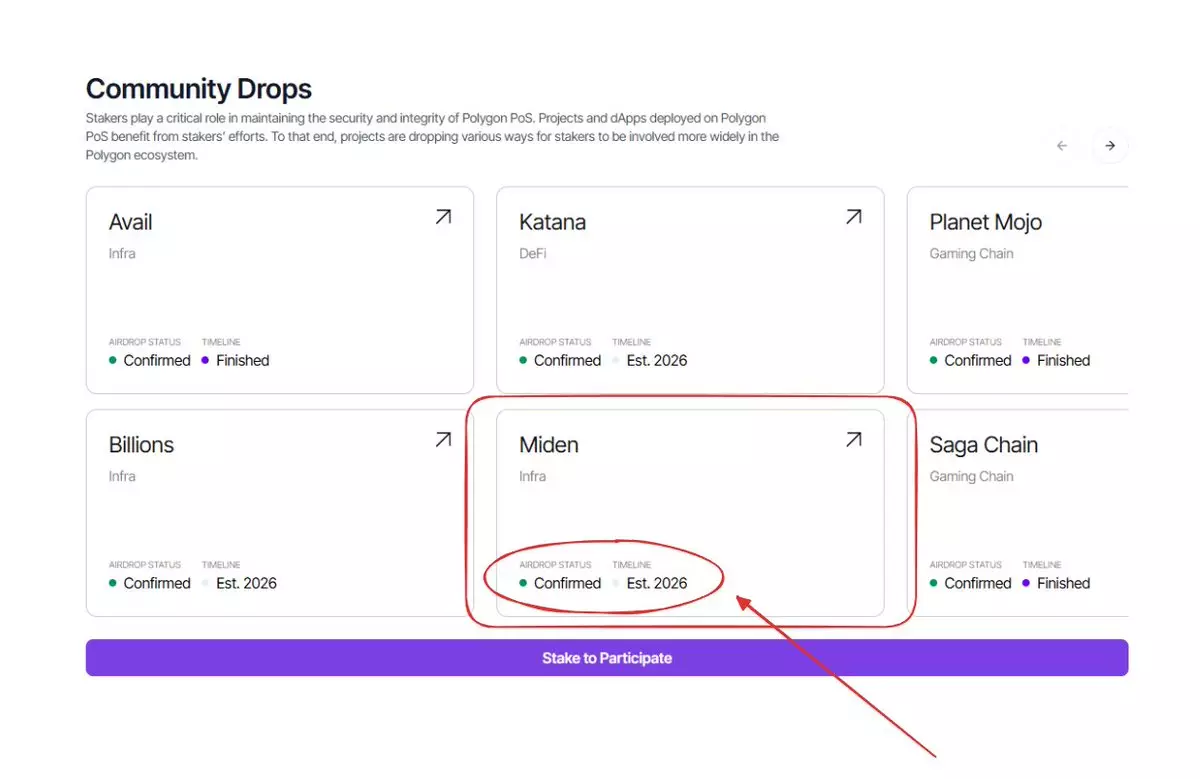Click Miden's Confirmed airdrop status text
The height and width of the screenshot is (779, 1200).
pyautogui.click(x=567, y=584)
